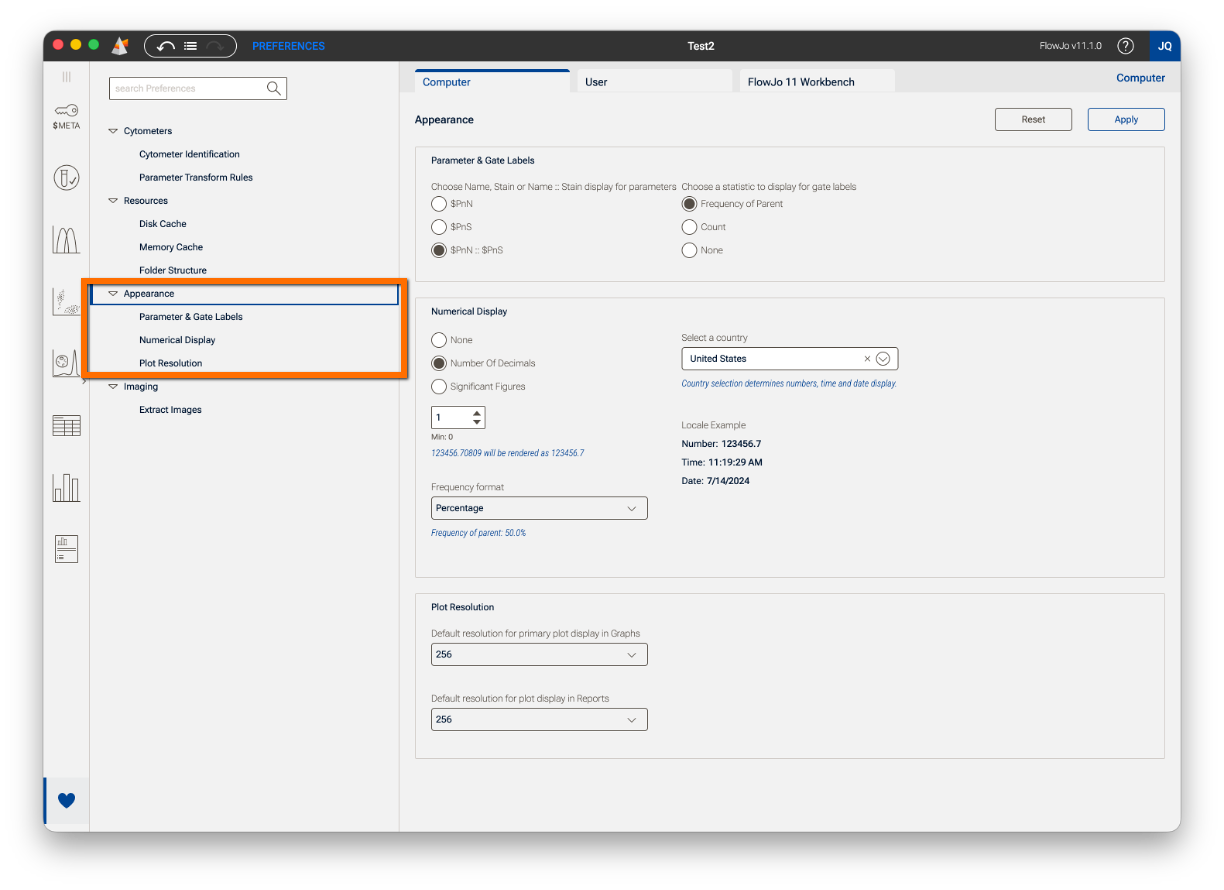The image size is (1224, 890).
Task: Open the report page sidebar icon
Action: pos(66,549)
